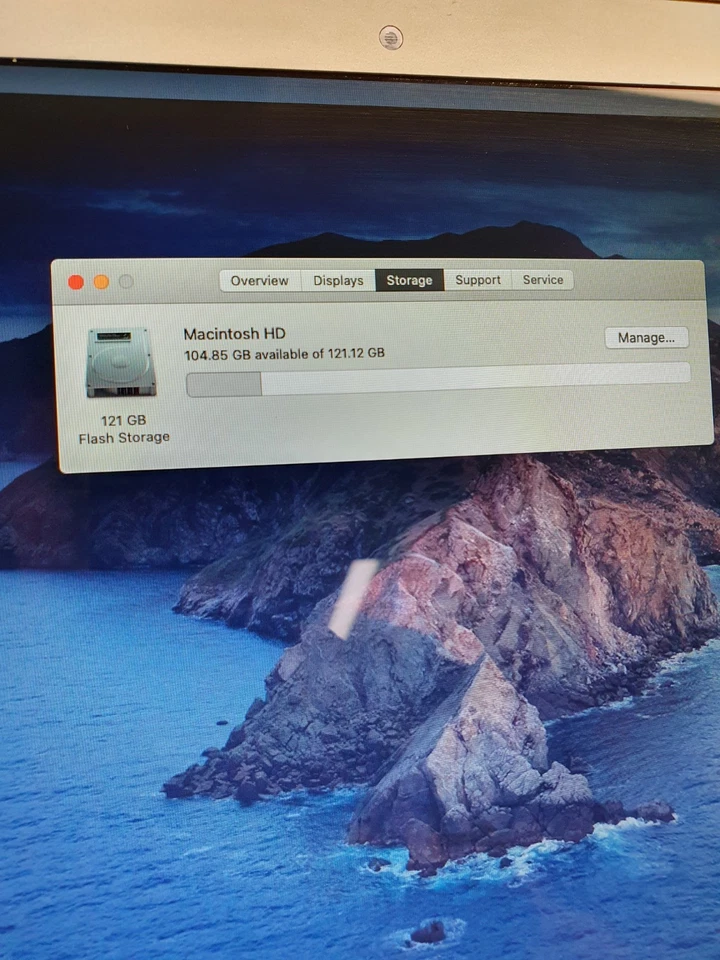Switch to the Overview tab
Viewport: 720px width, 960px height.
260,281
